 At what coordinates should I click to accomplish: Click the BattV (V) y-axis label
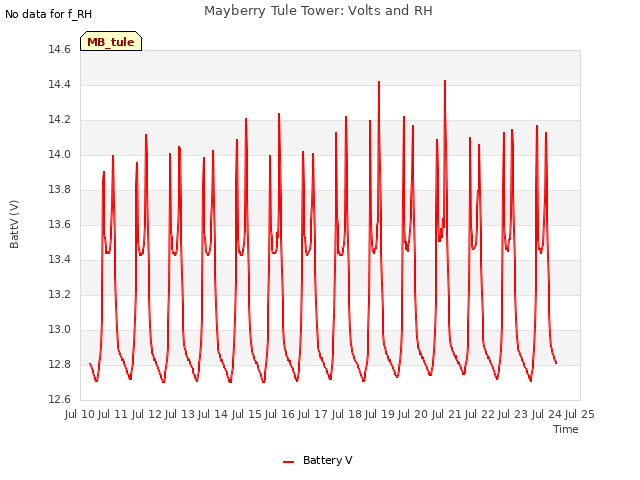coord(14,224)
